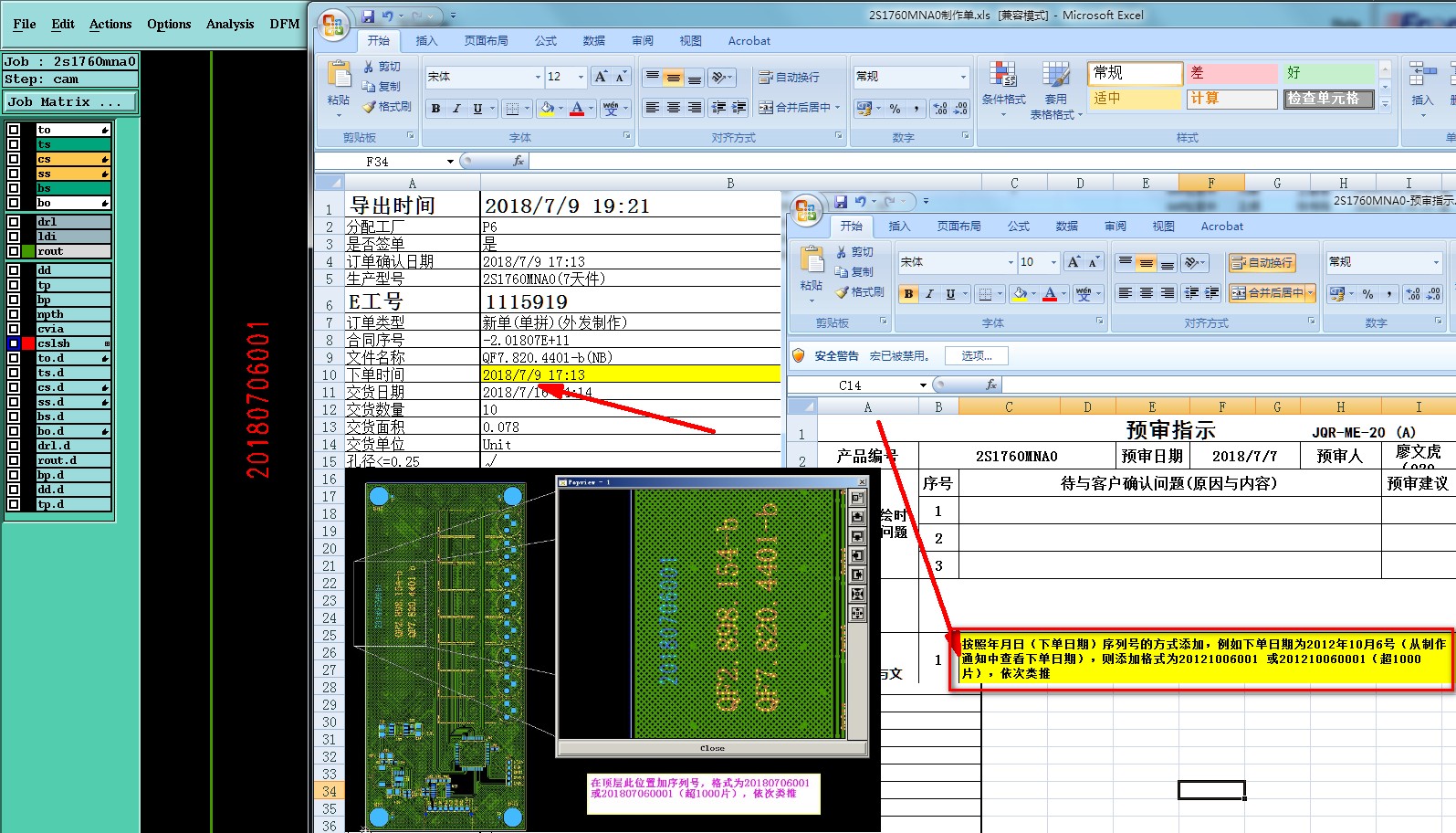Click Save icon in back Excel title bar
Viewport: 1456px width, 833px height.
click(x=368, y=16)
